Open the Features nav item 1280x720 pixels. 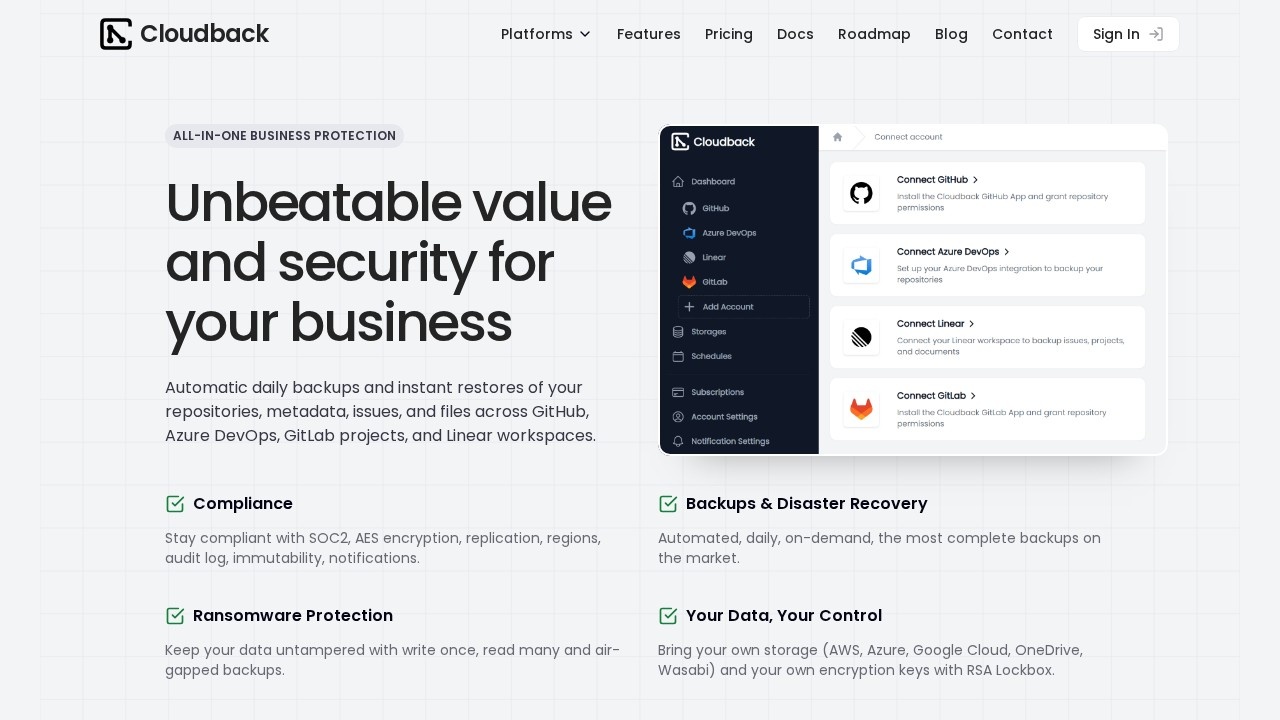pos(649,34)
